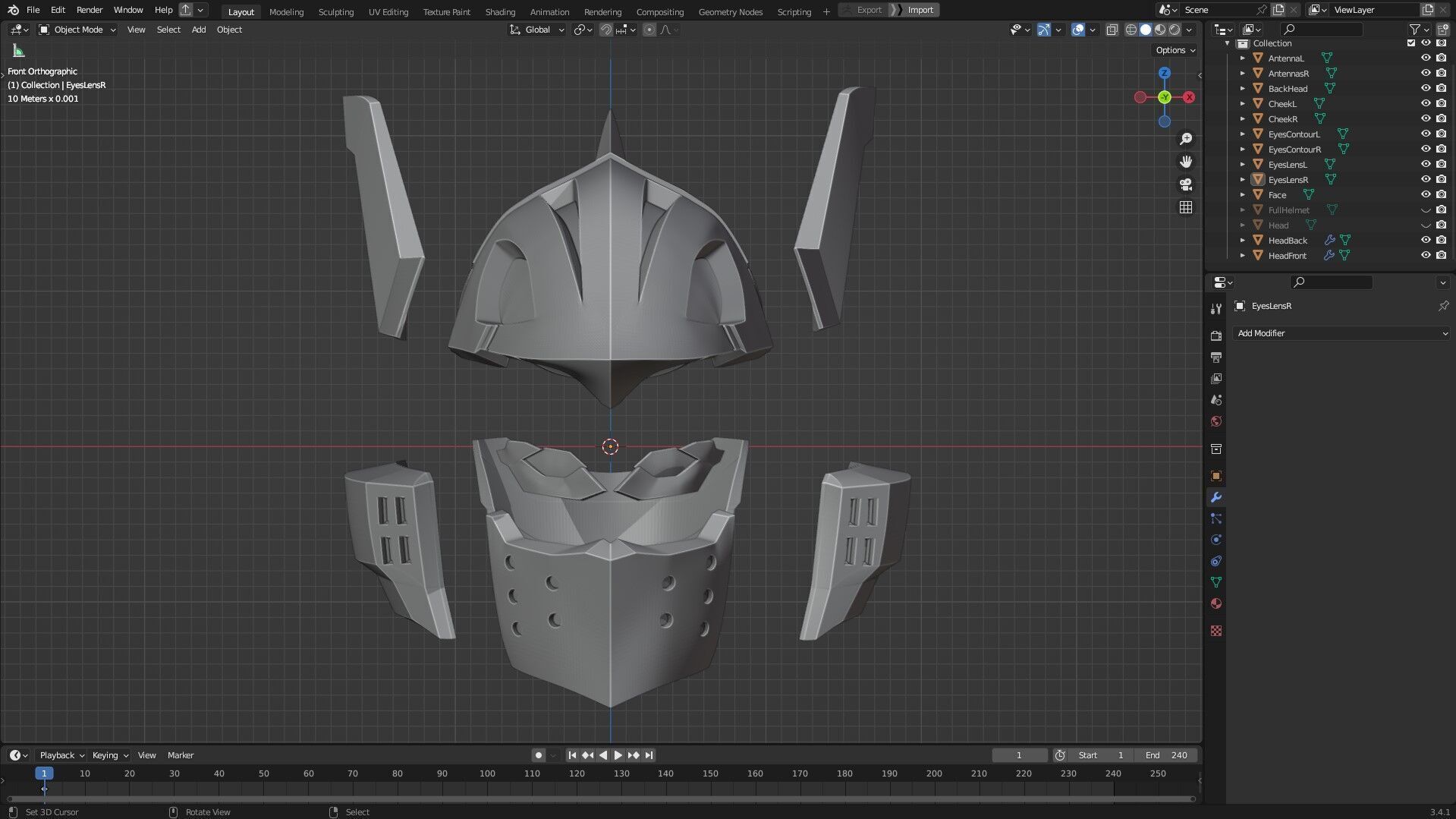Click the current frame marker on timeline

coord(44,773)
